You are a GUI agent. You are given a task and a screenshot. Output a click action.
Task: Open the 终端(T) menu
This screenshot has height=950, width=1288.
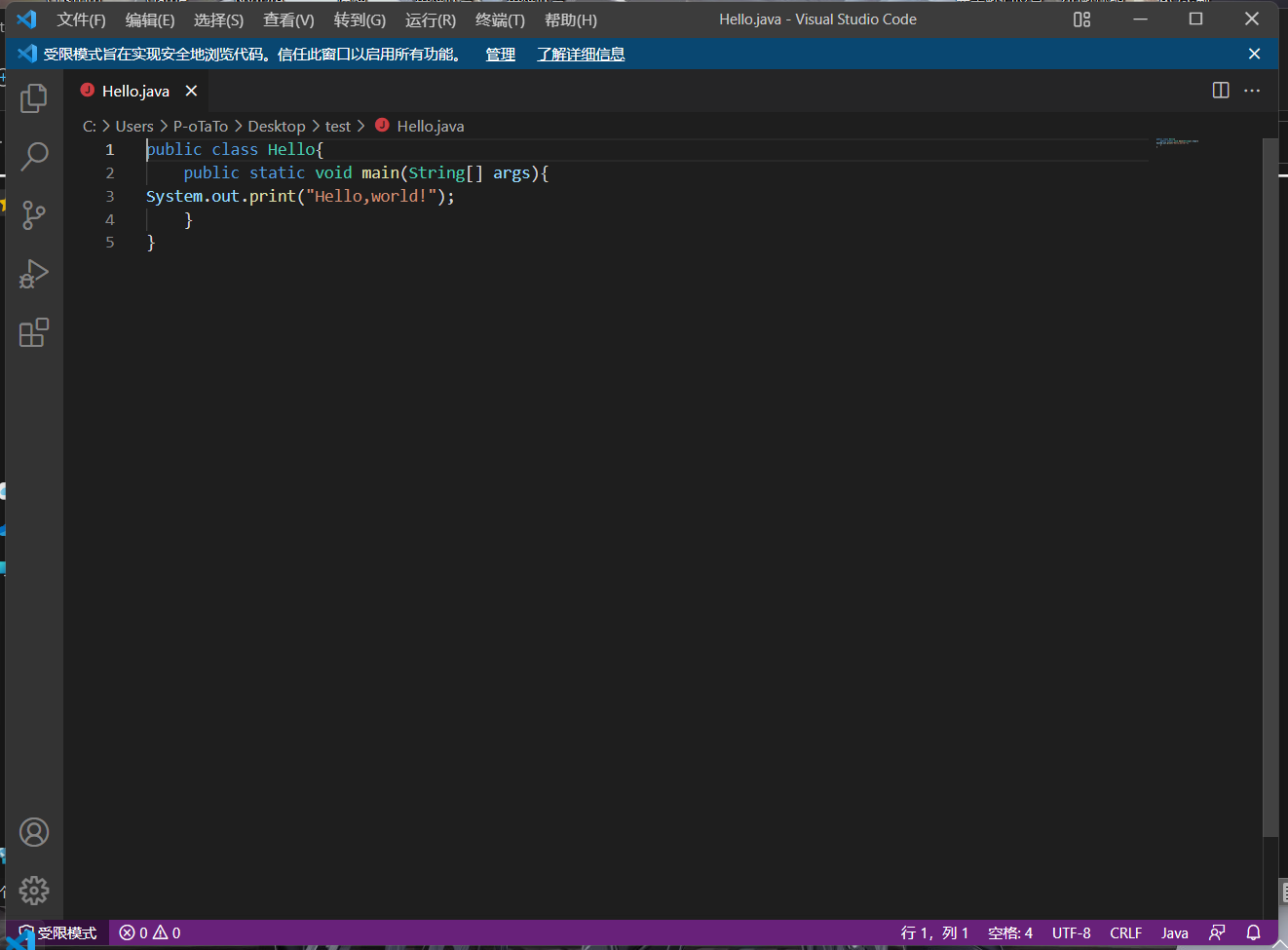tap(500, 19)
